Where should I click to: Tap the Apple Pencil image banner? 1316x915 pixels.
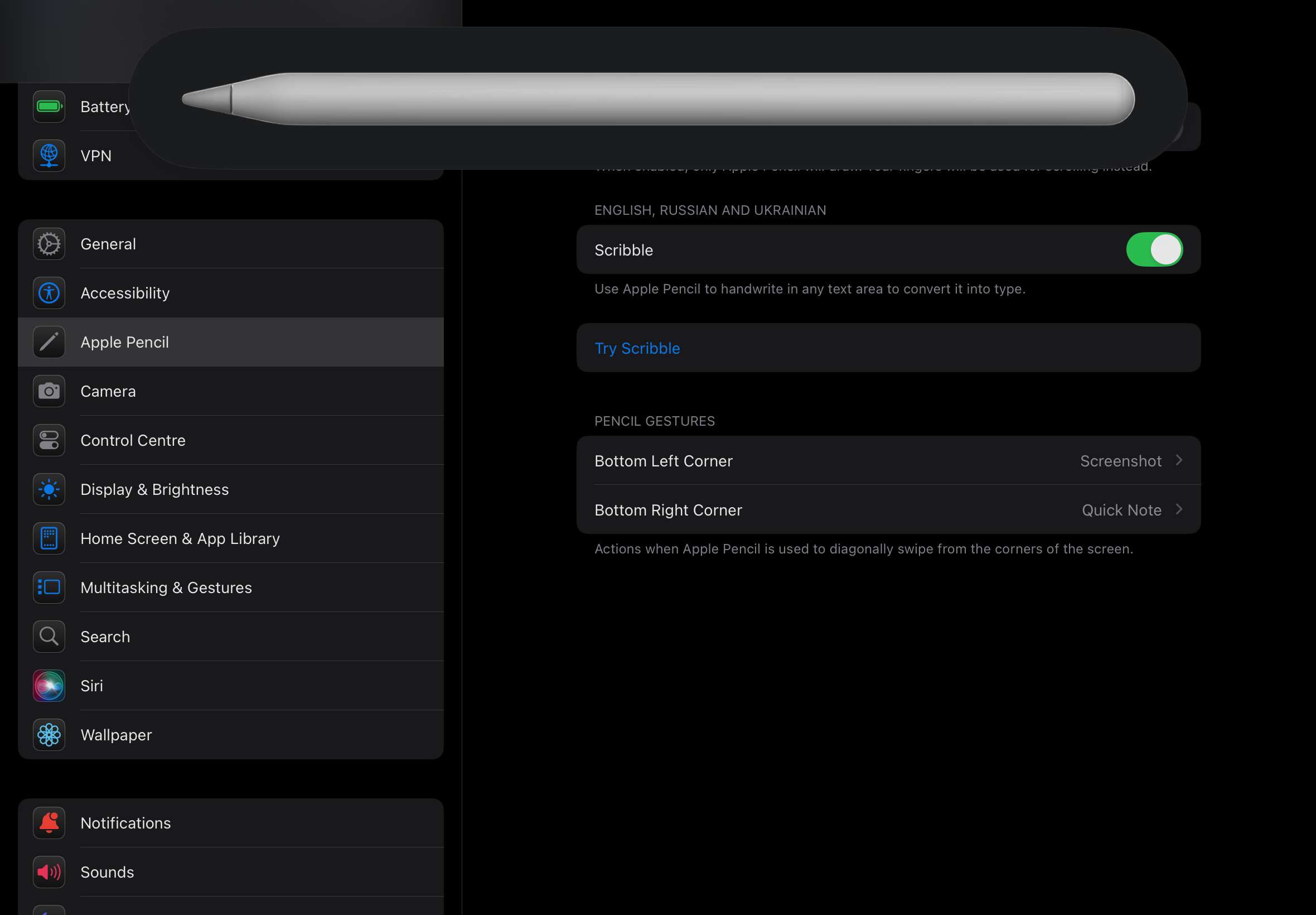pyautogui.click(x=657, y=99)
